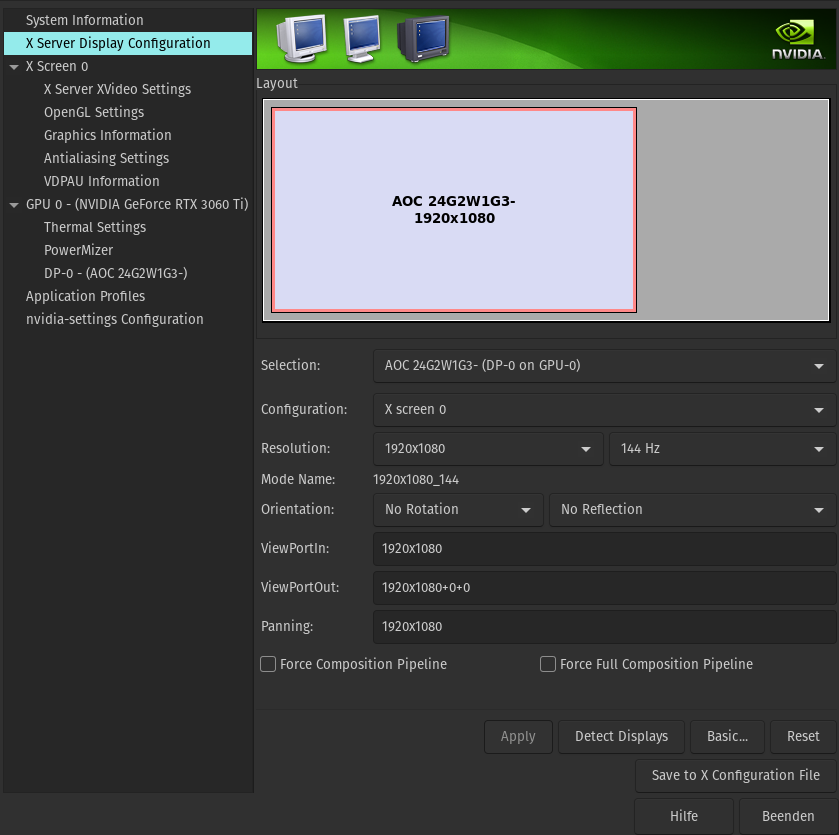Open the Resolution 1920x1080 dropdown

pos(488,449)
